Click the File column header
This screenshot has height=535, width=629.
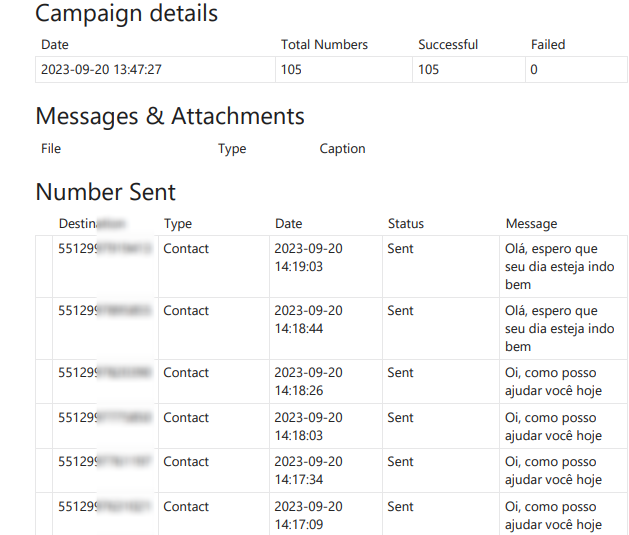pyautogui.click(x=51, y=149)
